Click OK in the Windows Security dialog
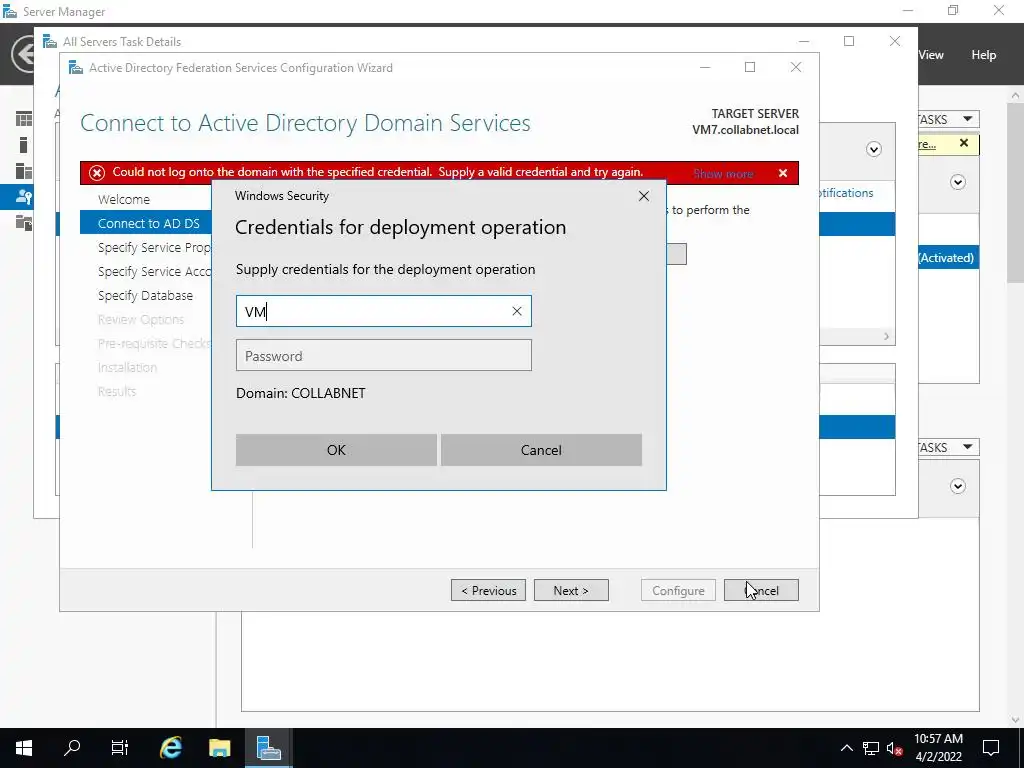 pyautogui.click(x=336, y=450)
